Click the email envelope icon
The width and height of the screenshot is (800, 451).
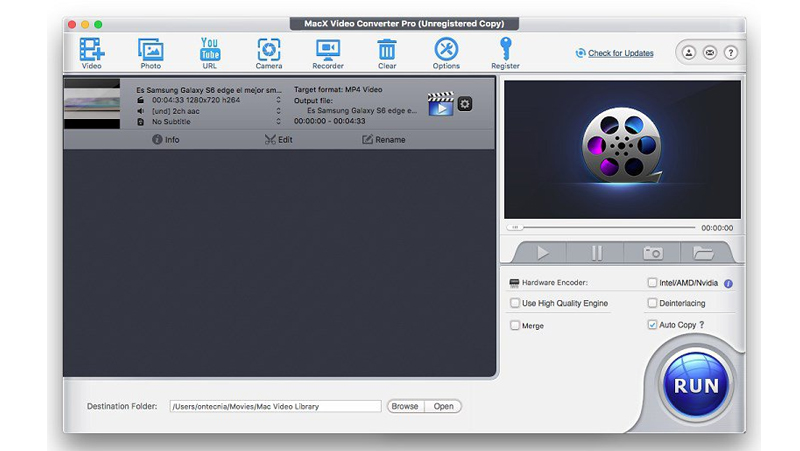coord(710,53)
